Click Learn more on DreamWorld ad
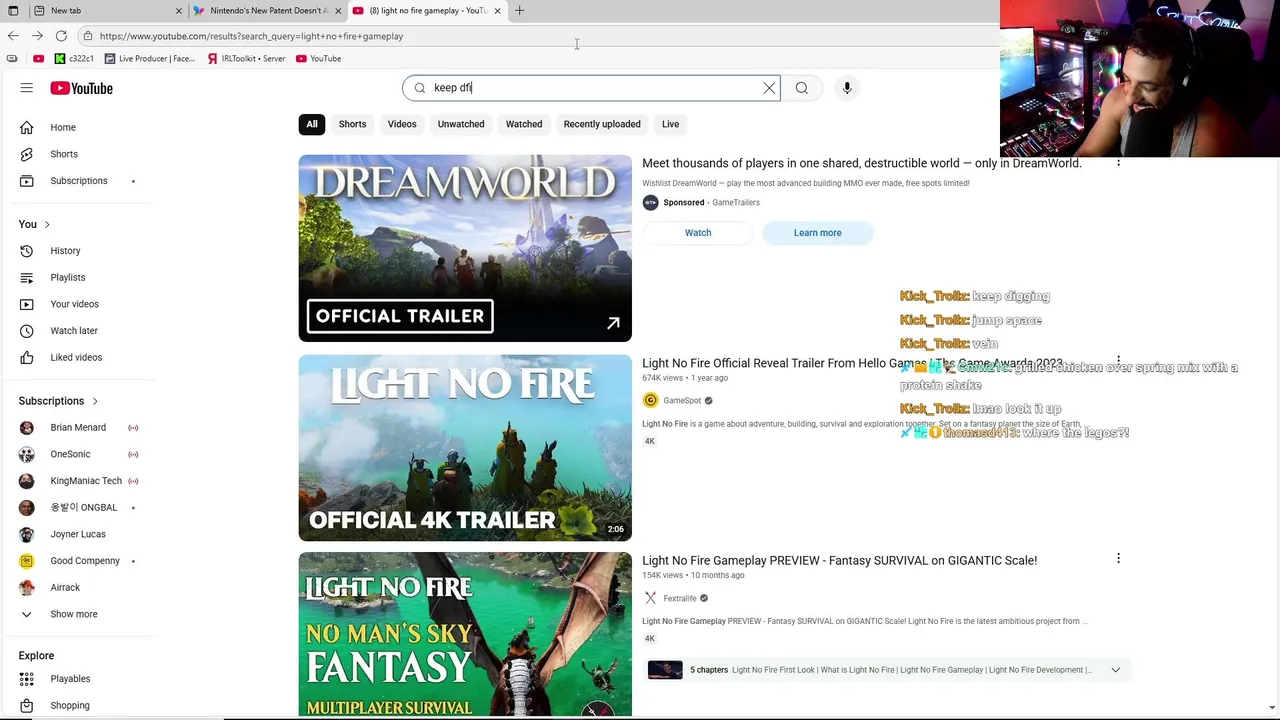1280x720 pixels. pos(818,233)
